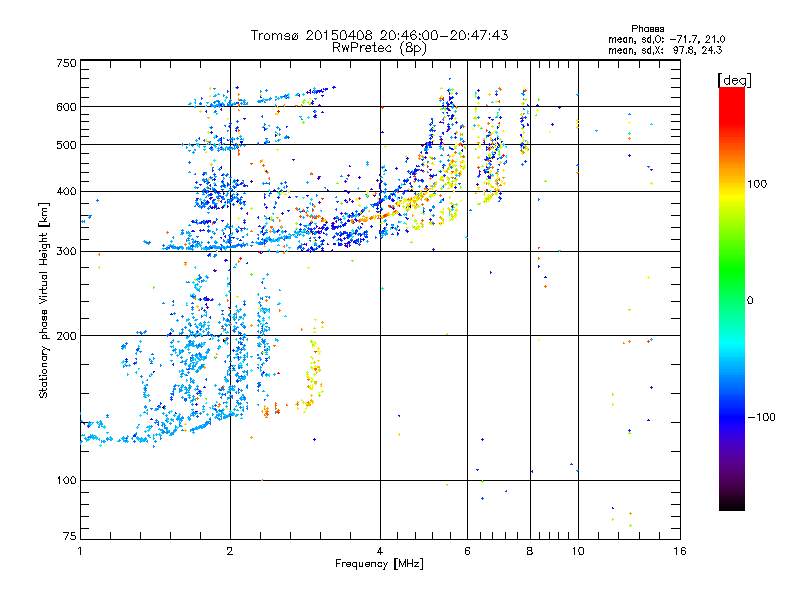
Task: Click the '200' y-axis tick label
Action: 66,336
